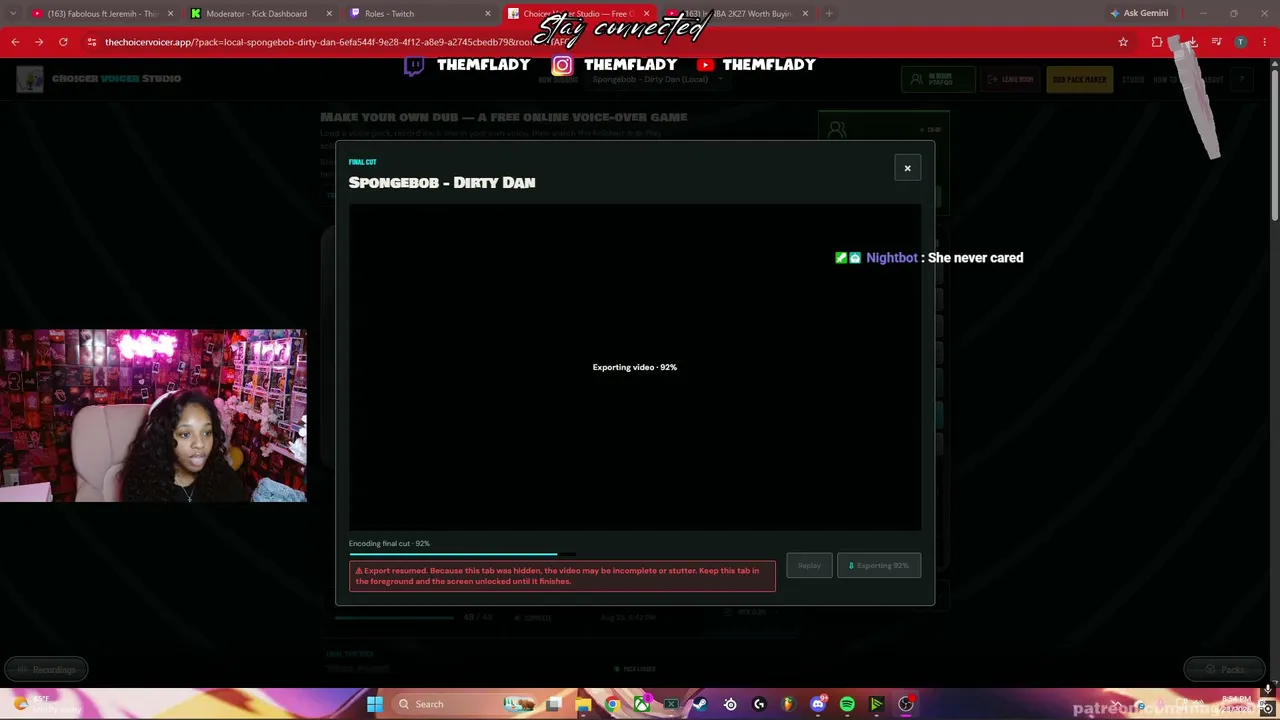
Task: Open Google Chrome from the taskbar
Action: click(x=612, y=704)
